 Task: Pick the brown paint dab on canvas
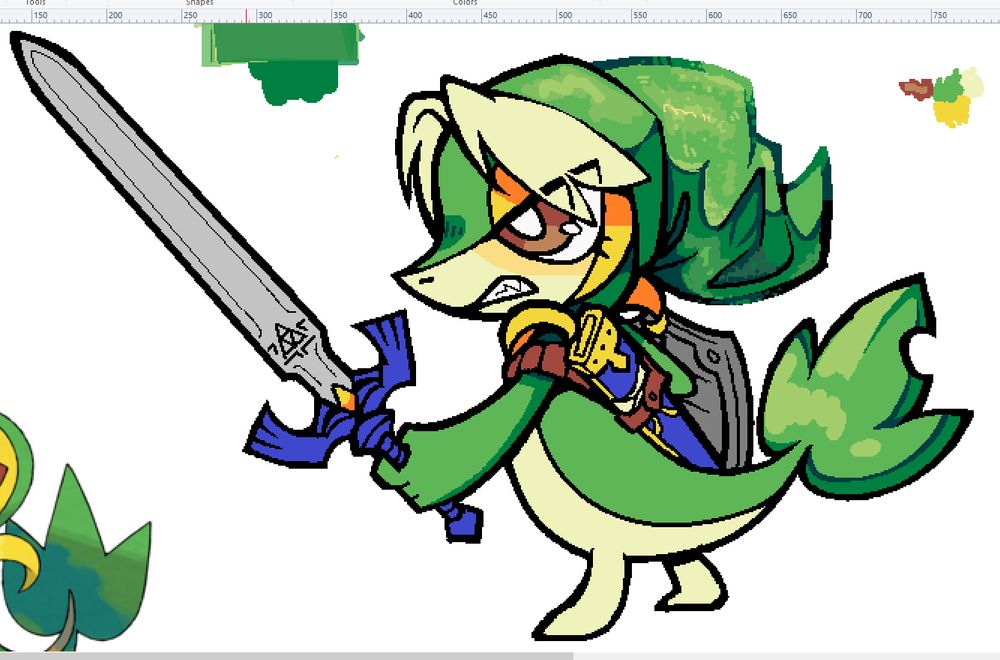tap(916, 89)
